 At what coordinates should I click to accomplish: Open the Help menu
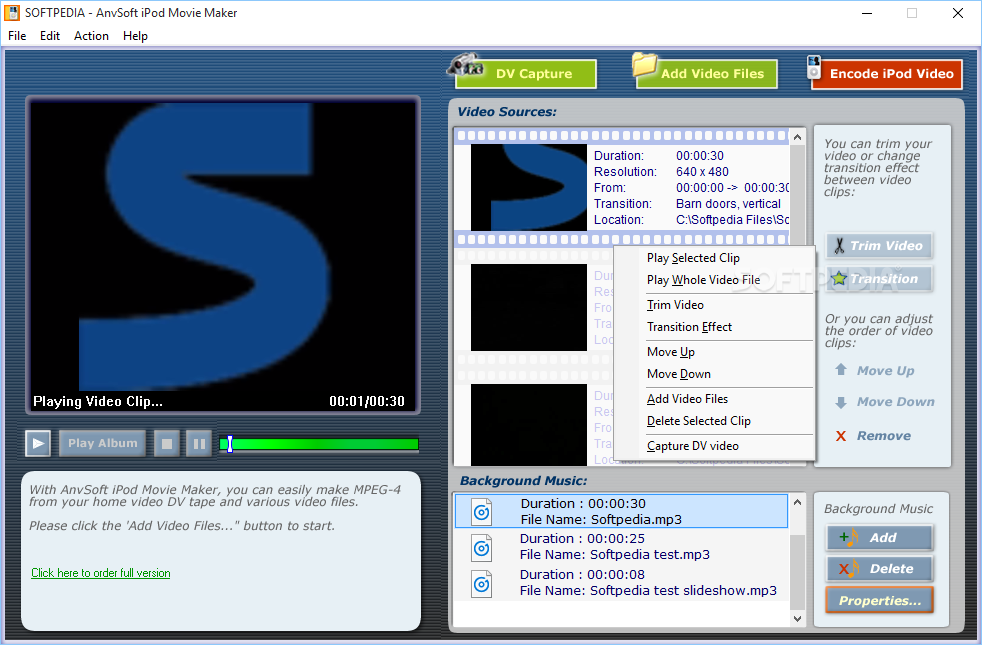click(135, 36)
